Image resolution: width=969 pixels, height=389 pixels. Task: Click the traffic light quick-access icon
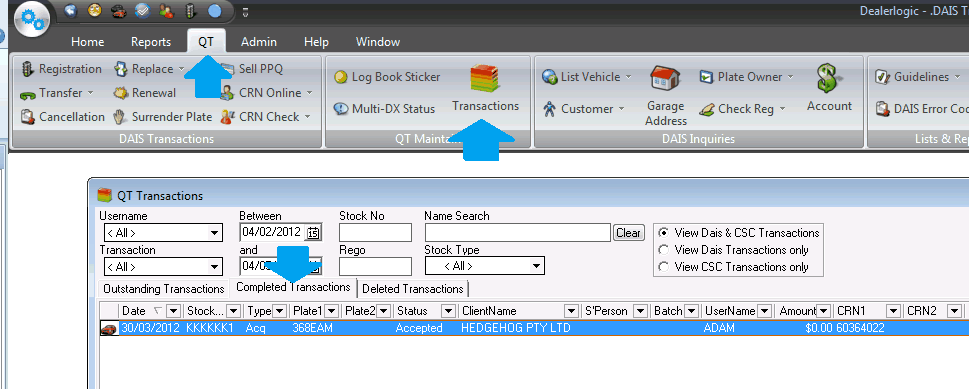190,11
